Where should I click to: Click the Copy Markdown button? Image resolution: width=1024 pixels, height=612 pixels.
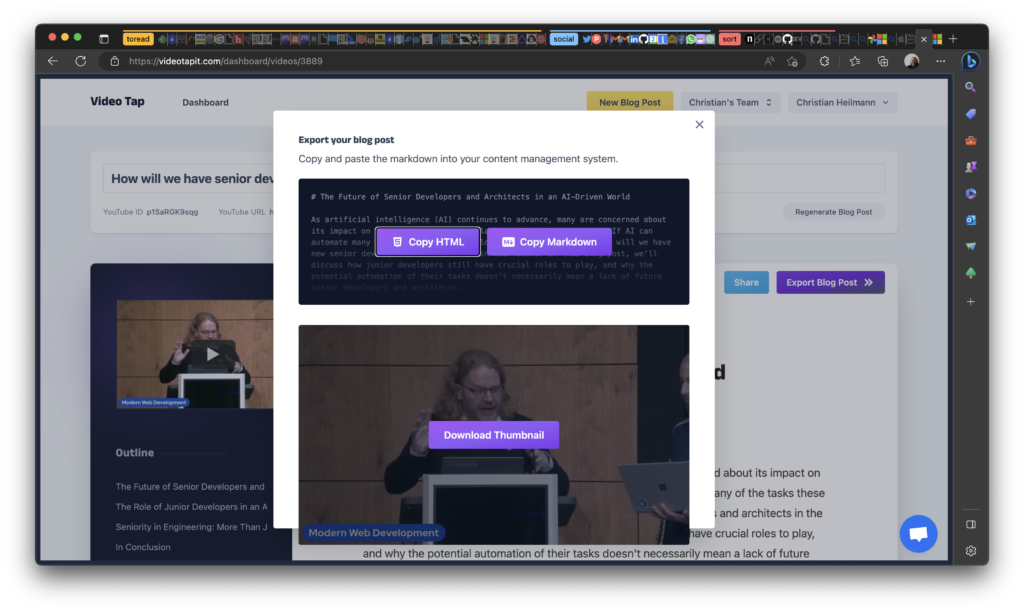click(549, 242)
